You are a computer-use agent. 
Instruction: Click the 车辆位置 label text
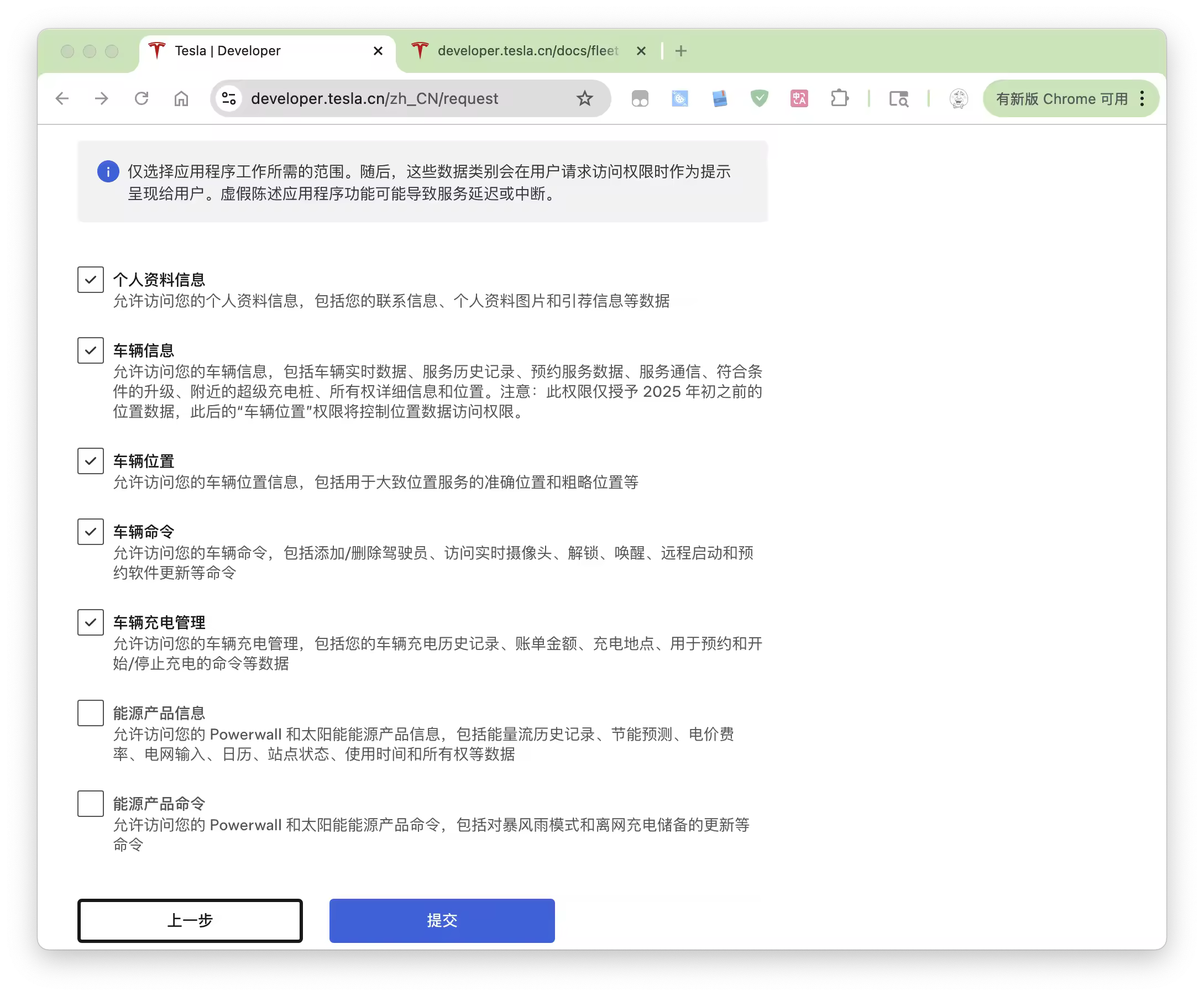143,461
